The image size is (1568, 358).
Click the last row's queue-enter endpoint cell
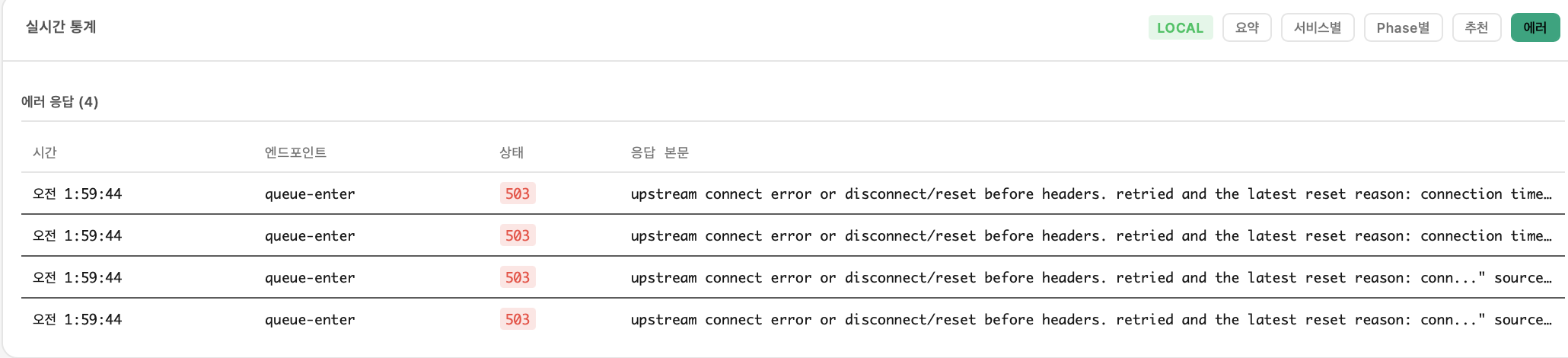point(310,319)
